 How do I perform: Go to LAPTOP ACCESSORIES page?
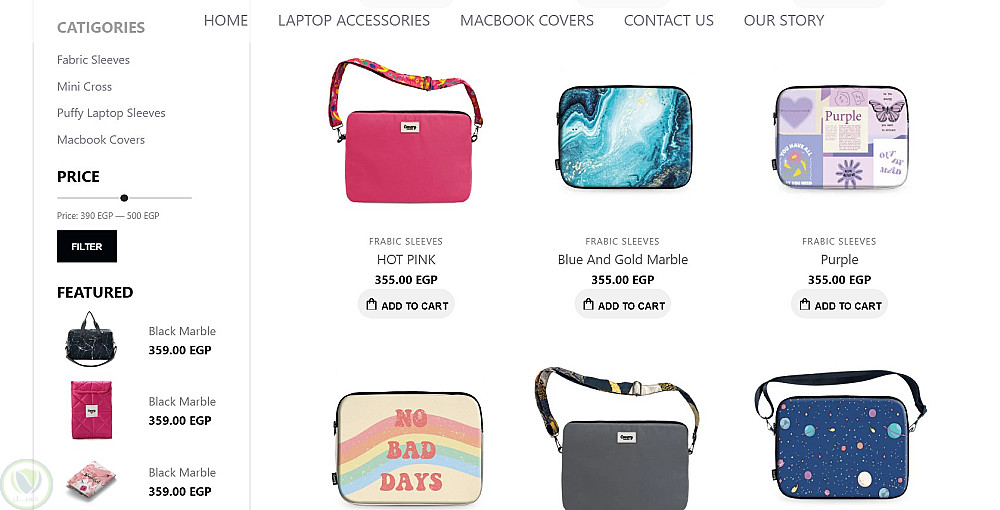click(x=354, y=20)
